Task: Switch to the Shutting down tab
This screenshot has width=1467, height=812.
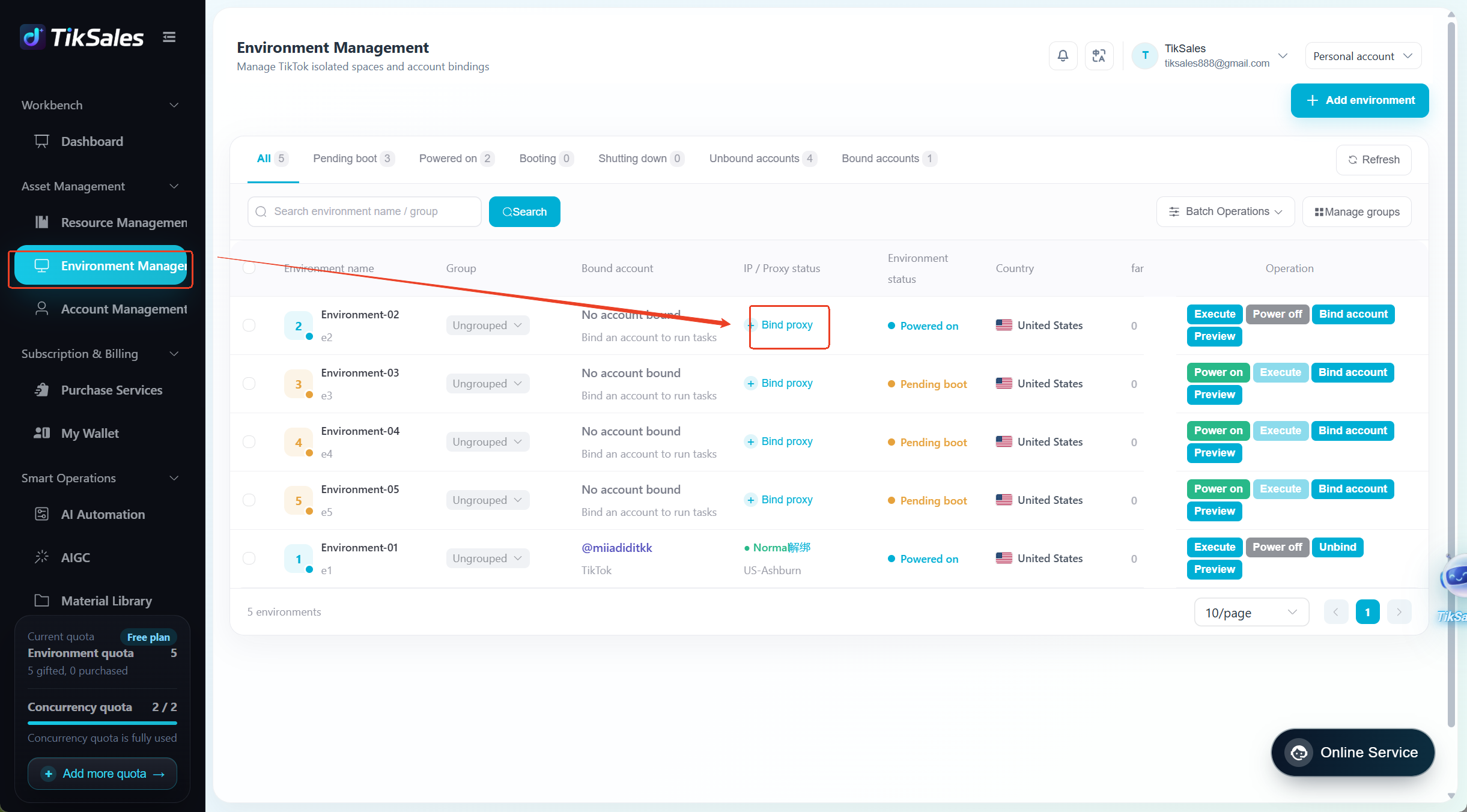Action: coord(641,159)
